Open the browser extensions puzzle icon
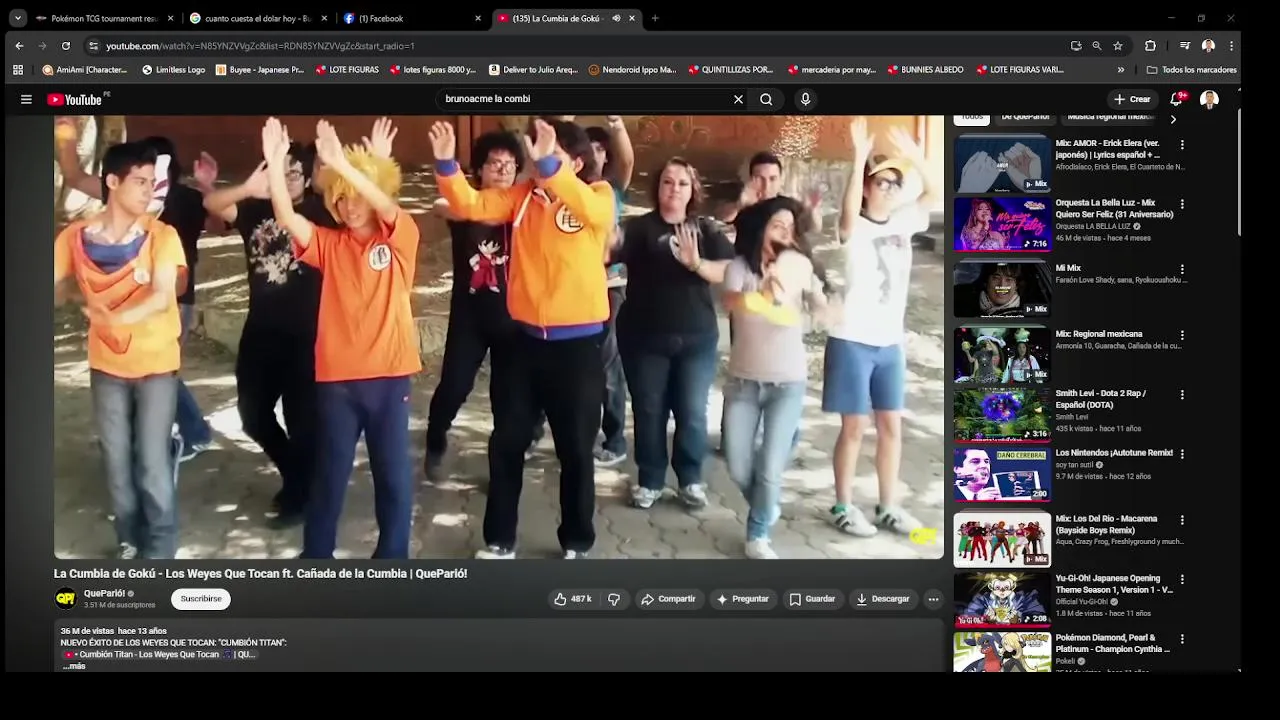Image resolution: width=1280 pixels, height=720 pixels. coord(1150,46)
